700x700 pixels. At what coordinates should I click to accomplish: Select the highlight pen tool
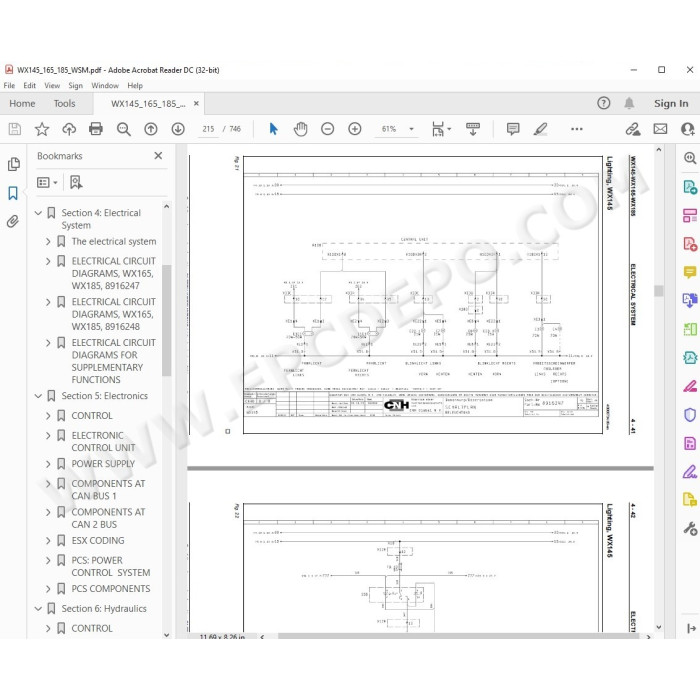(x=540, y=129)
